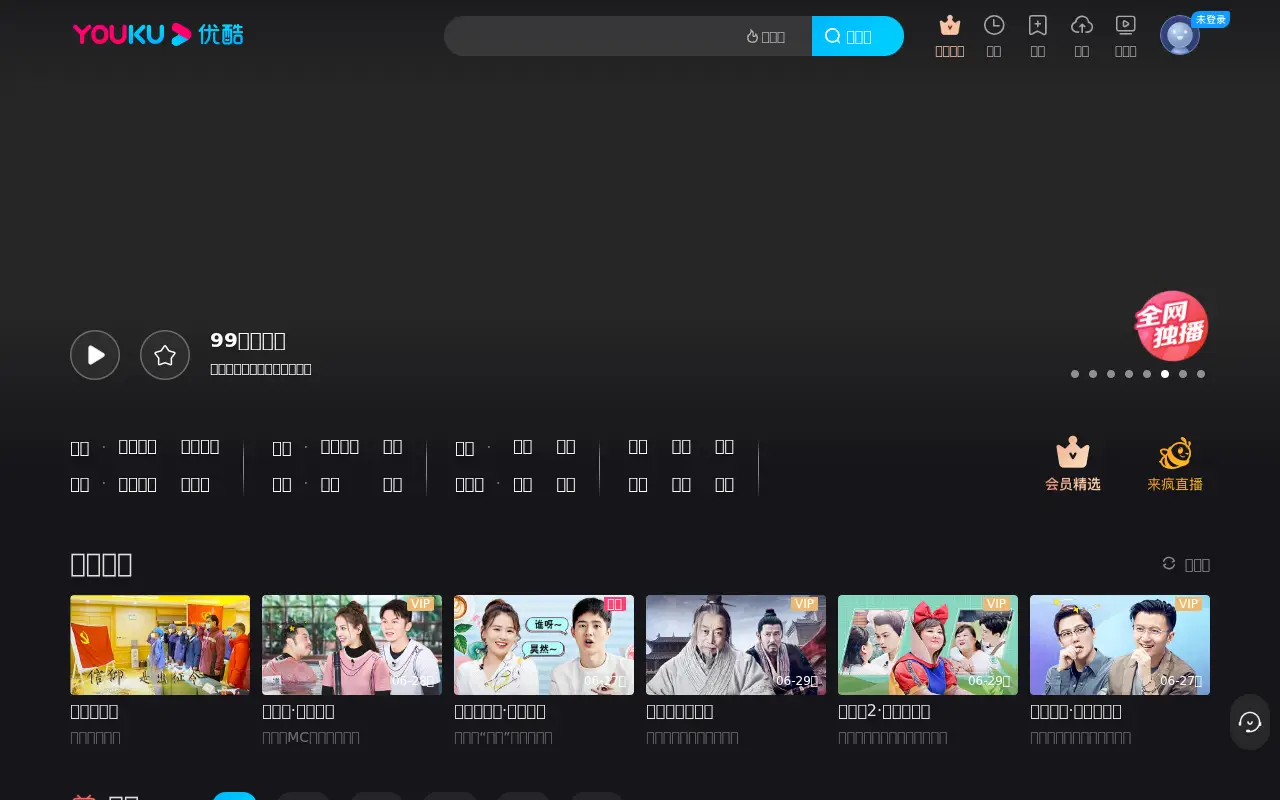Open the VIP crown icon in header
The height and width of the screenshot is (800, 1280).
point(950,26)
